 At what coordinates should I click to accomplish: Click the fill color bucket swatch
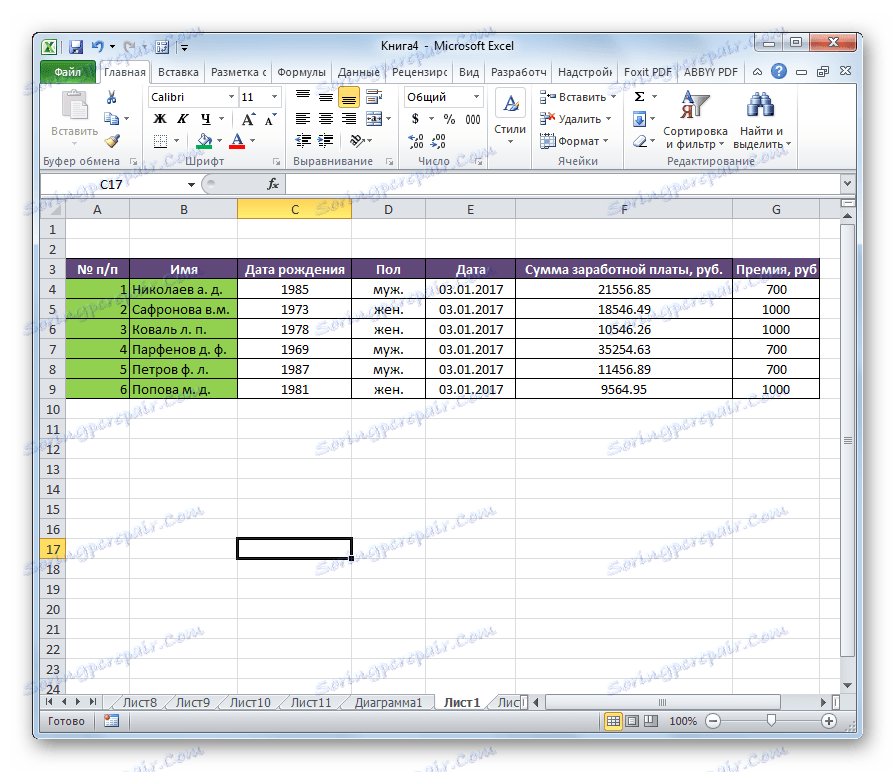[203, 141]
